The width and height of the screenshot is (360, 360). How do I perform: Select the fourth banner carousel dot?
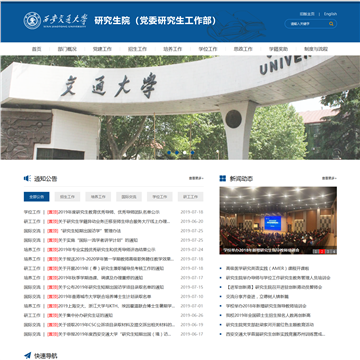[x=192, y=153]
